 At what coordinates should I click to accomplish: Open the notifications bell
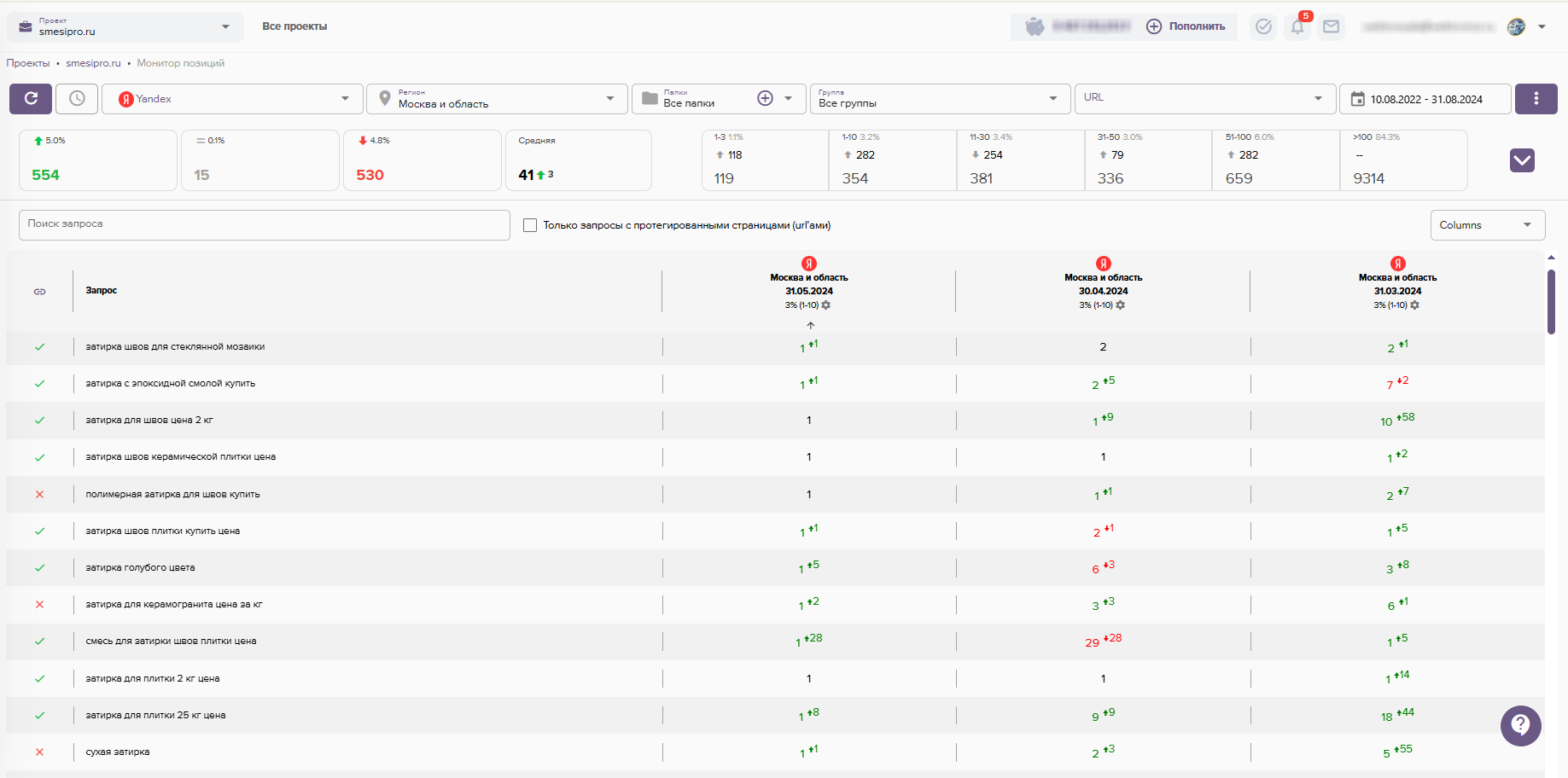pyautogui.click(x=1297, y=27)
